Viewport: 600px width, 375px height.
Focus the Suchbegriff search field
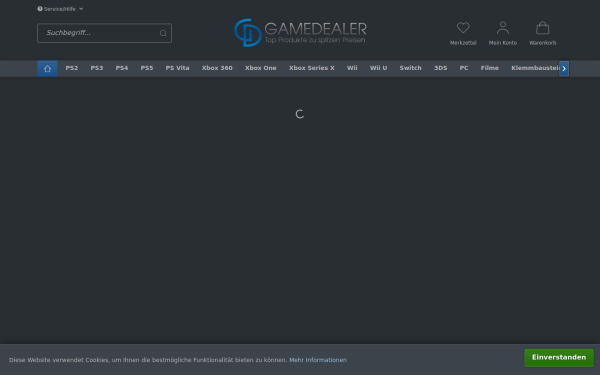(x=104, y=33)
